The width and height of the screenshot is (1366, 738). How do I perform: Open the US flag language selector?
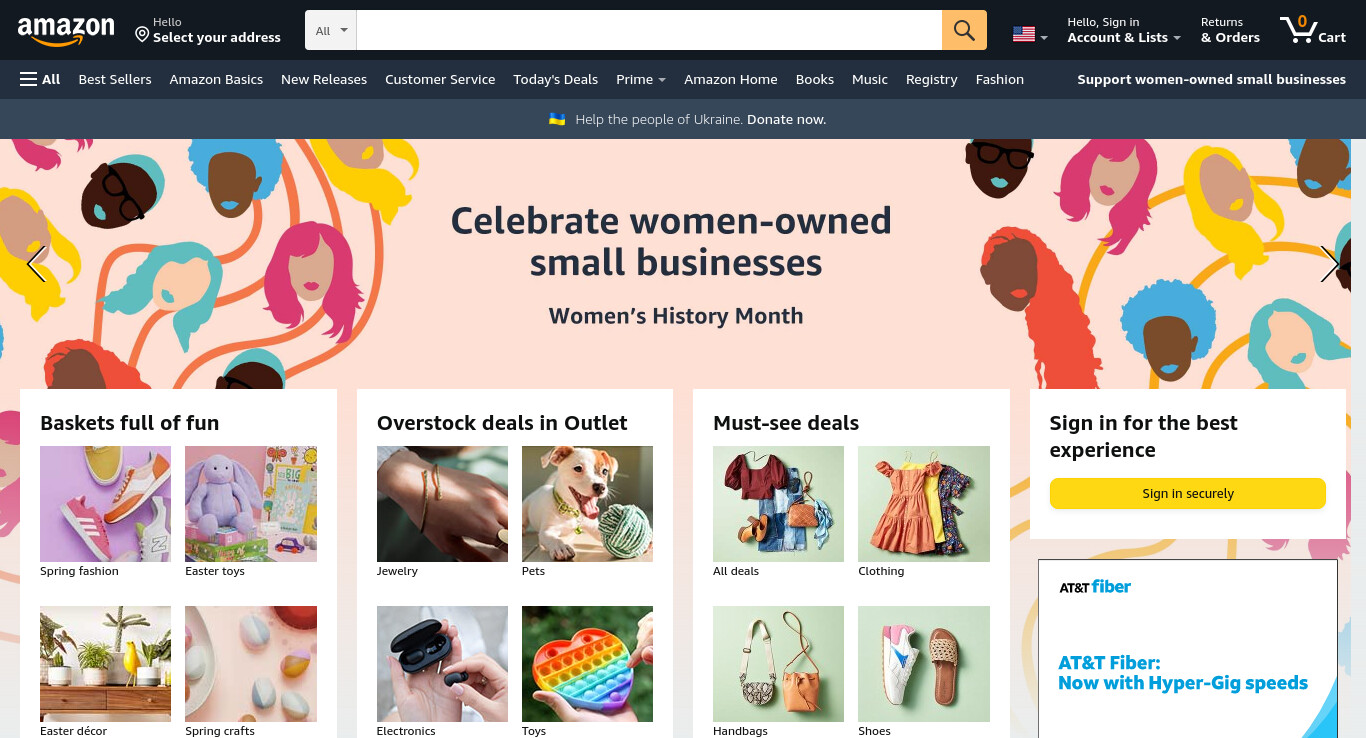tap(1030, 34)
